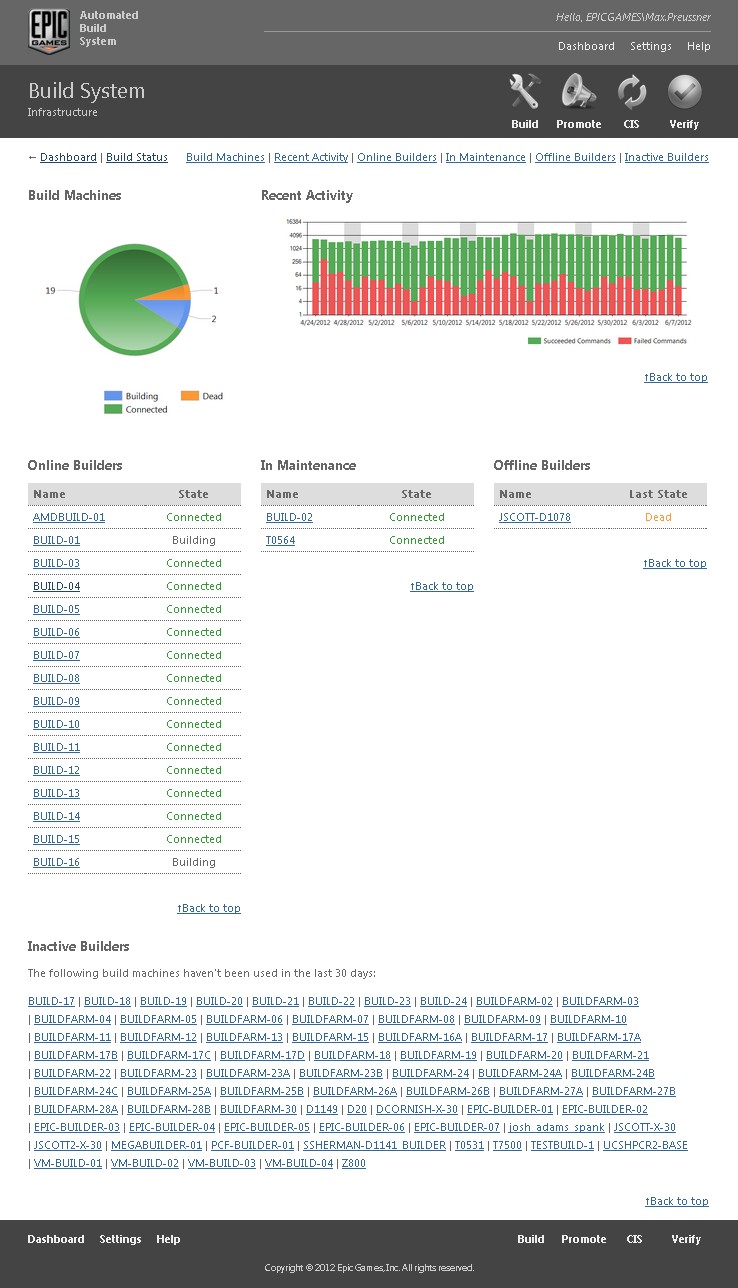Click the Last State column header
This screenshot has height=1288, width=738.
(658, 494)
